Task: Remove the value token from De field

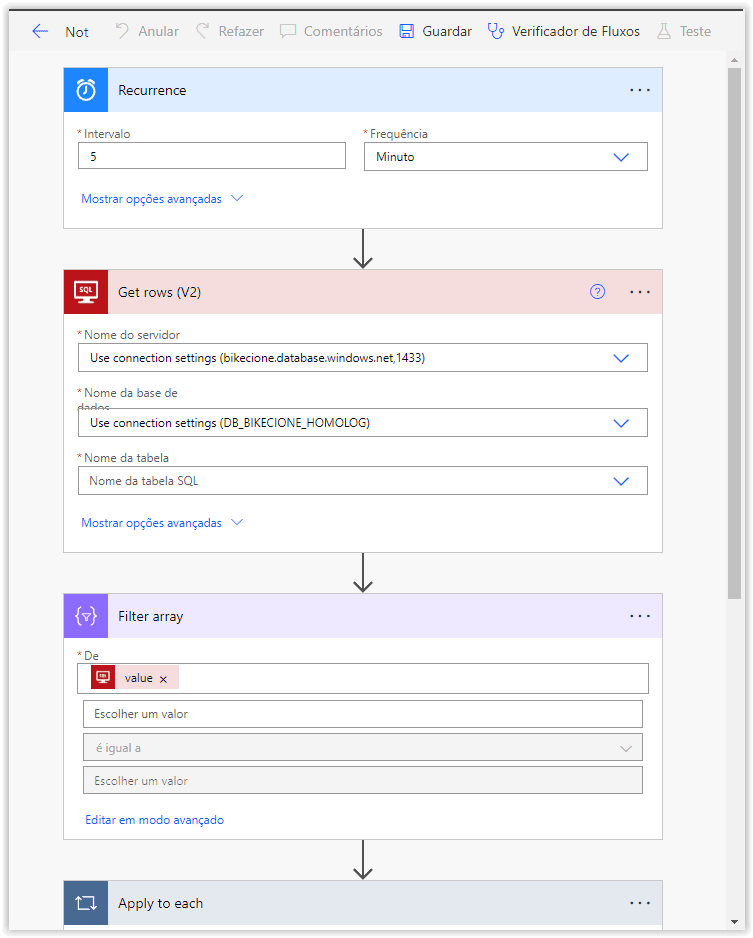Action: pyautogui.click(x=163, y=679)
